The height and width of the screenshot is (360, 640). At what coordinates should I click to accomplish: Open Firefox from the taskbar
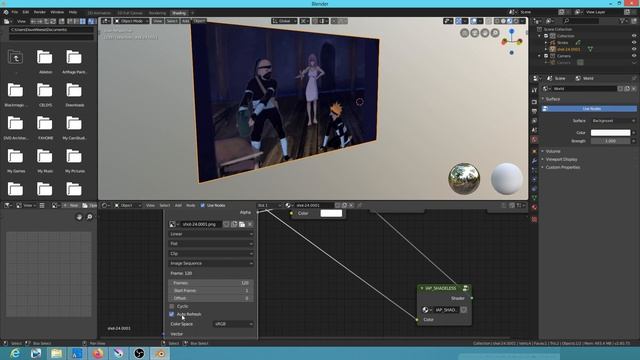tap(98, 353)
